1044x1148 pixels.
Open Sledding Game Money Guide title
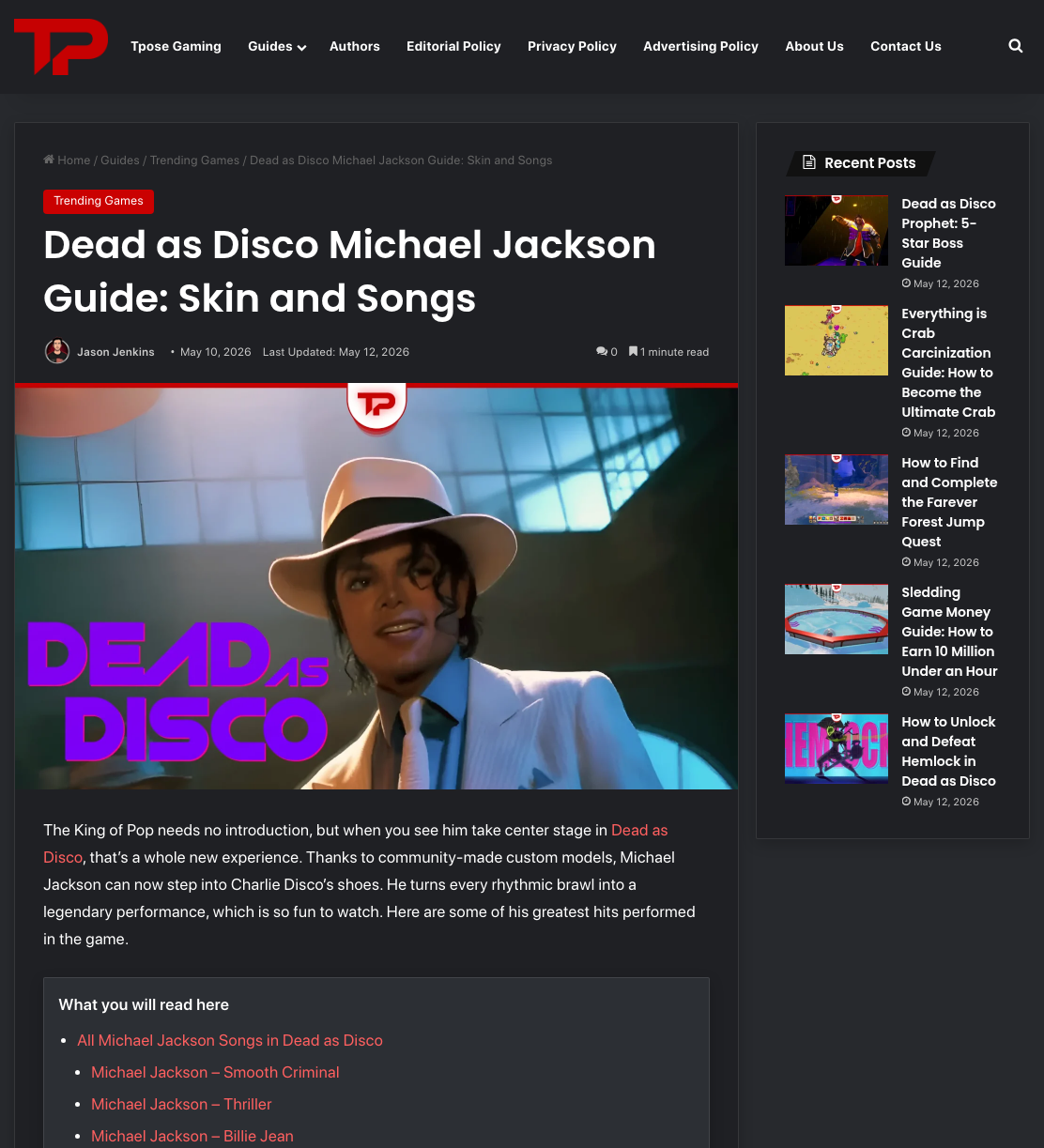click(949, 632)
